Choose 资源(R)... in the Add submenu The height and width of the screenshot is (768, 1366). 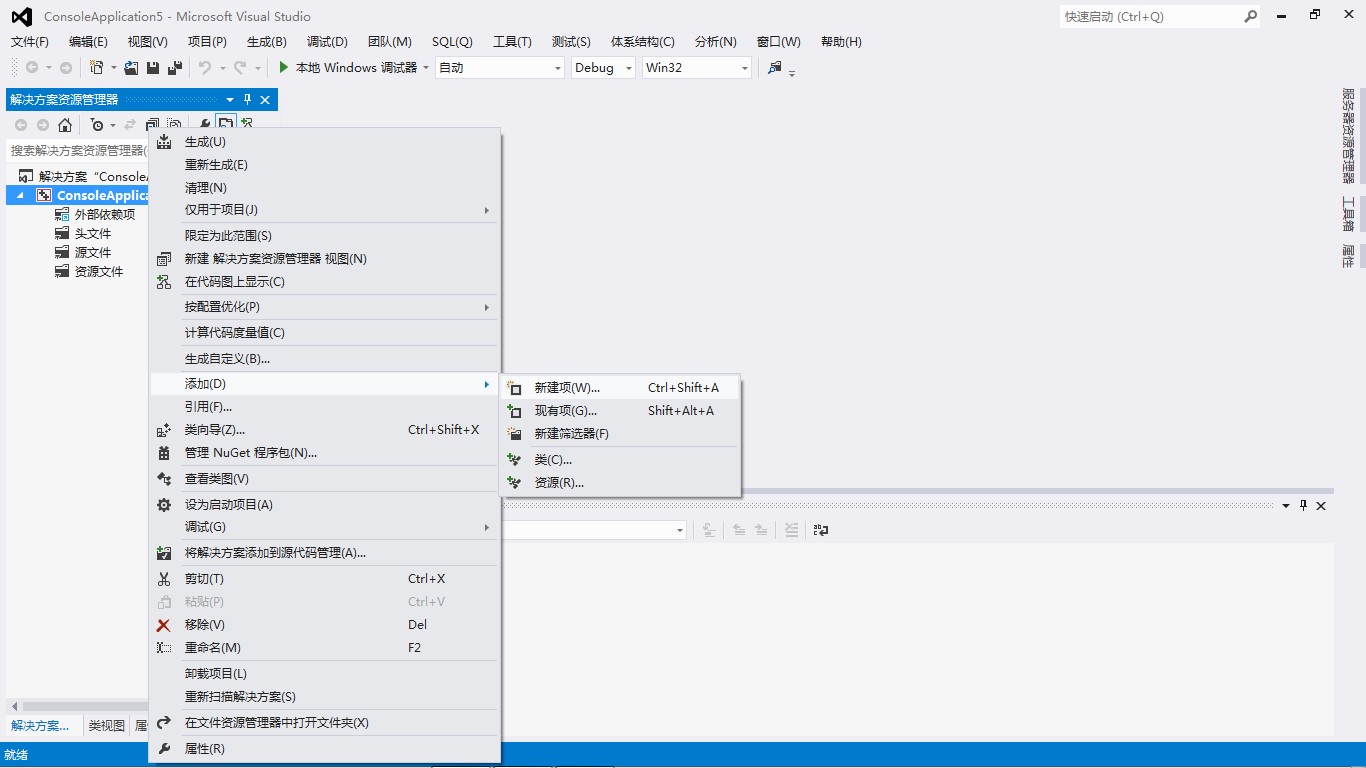point(620,483)
